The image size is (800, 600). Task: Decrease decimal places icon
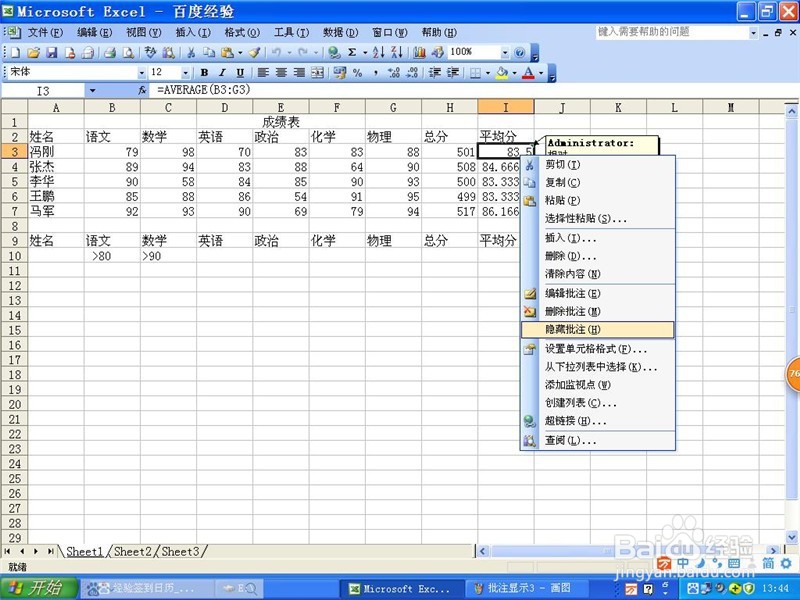(412, 73)
